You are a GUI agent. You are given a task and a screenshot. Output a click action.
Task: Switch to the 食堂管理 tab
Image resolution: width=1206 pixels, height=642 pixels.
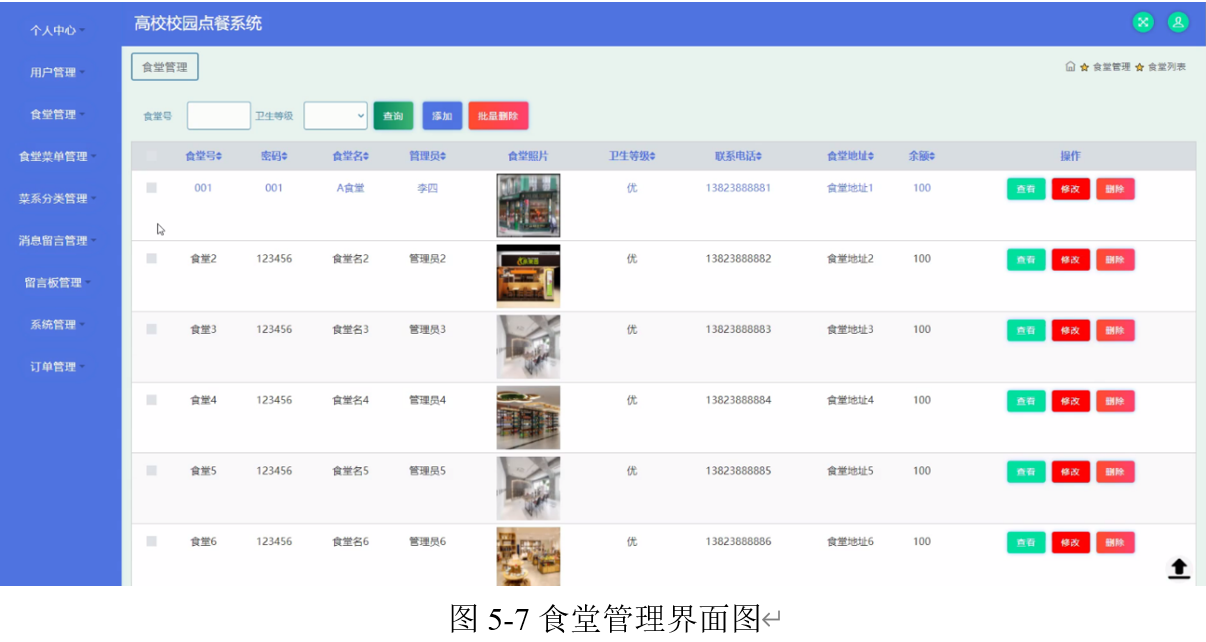[x=164, y=67]
